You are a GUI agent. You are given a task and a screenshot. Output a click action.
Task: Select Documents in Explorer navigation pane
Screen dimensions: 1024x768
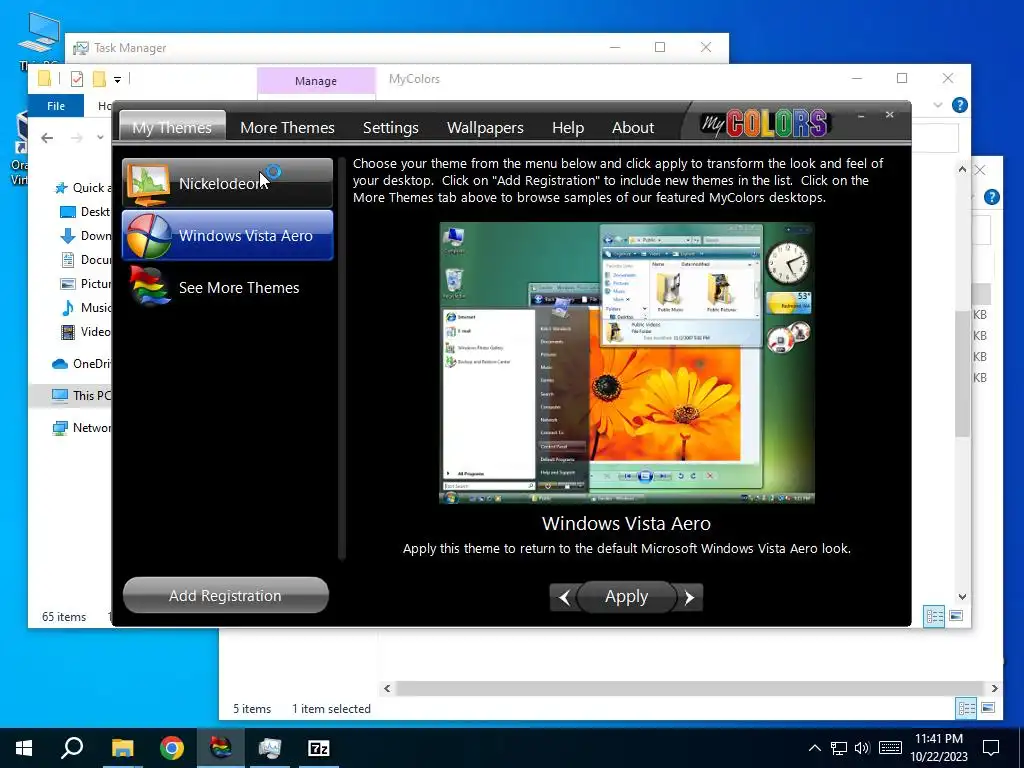point(85,260)
